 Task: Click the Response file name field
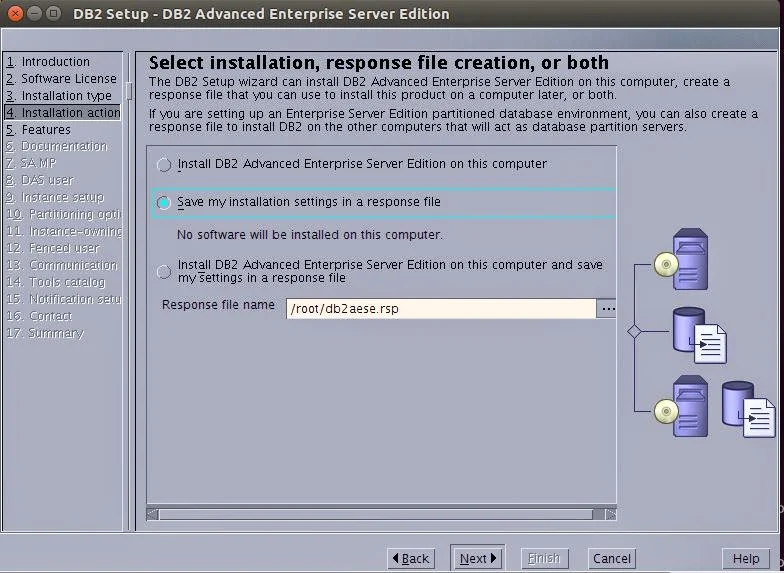441,308
